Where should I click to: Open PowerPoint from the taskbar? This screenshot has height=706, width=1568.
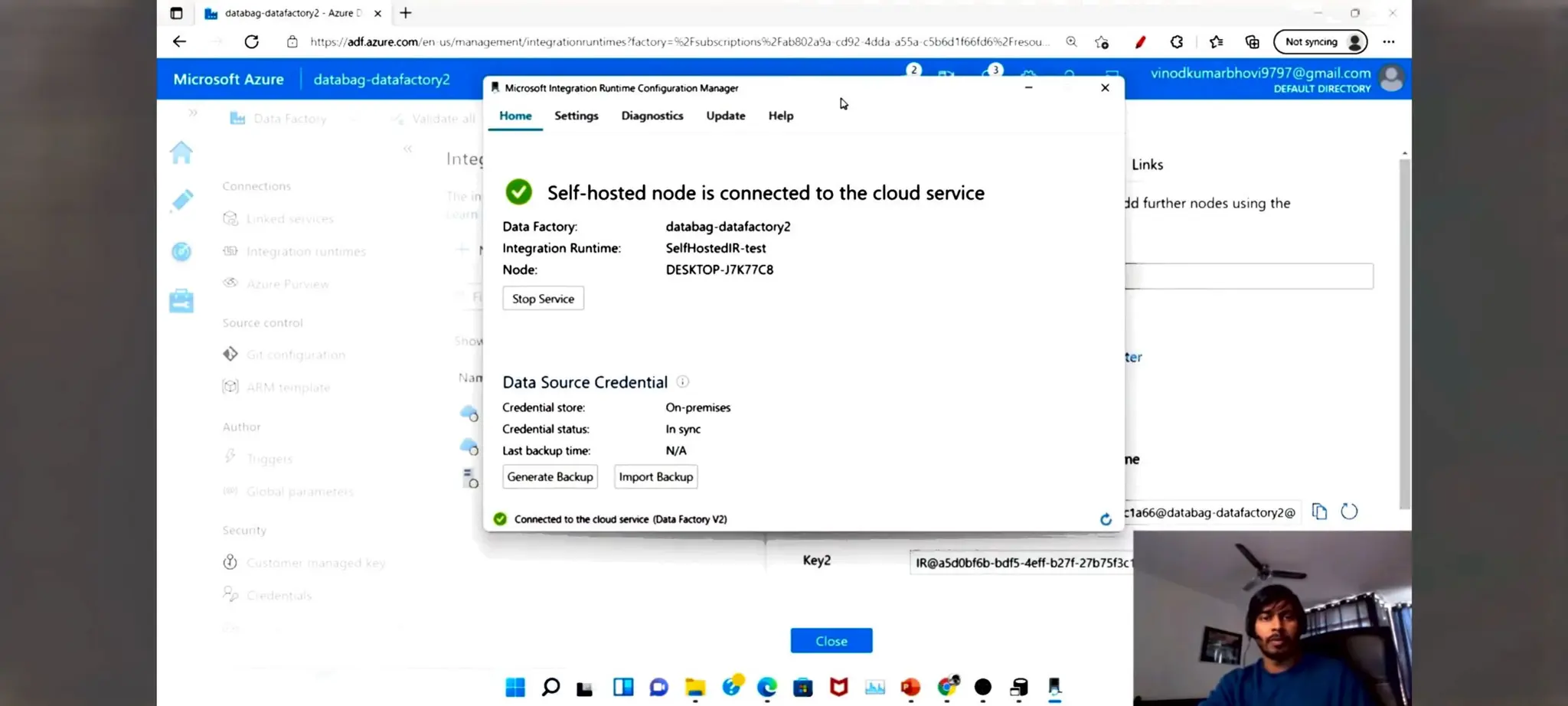point(910,688)
